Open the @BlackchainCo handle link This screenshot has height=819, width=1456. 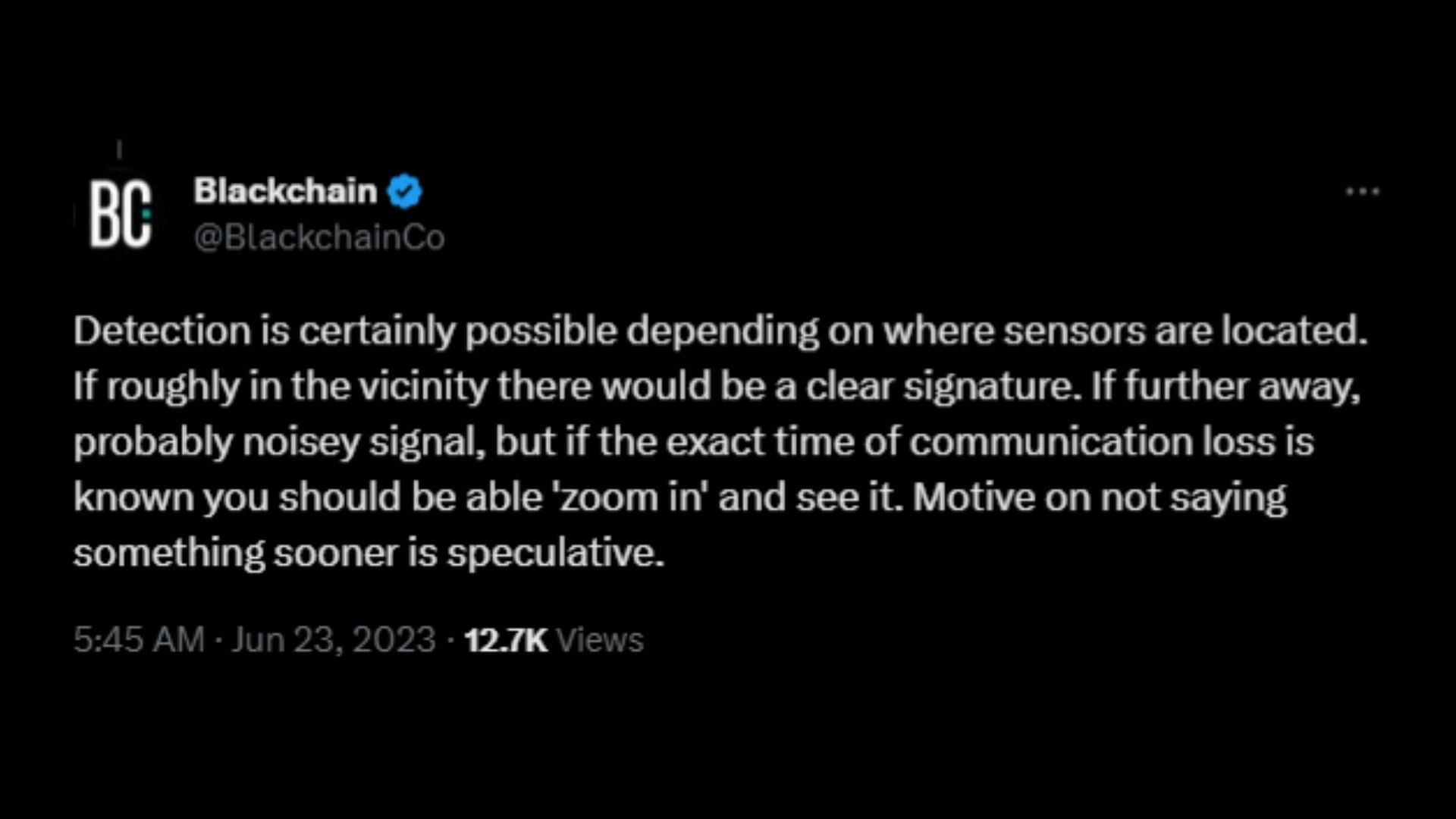pyautogui.click(x=319, y=237)
